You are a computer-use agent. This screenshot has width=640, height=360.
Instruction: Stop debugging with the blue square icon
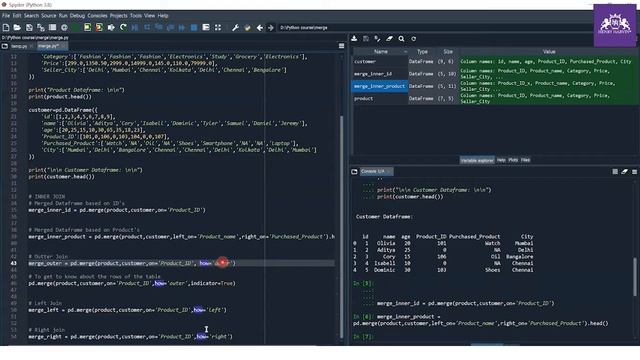click(194, 27)
